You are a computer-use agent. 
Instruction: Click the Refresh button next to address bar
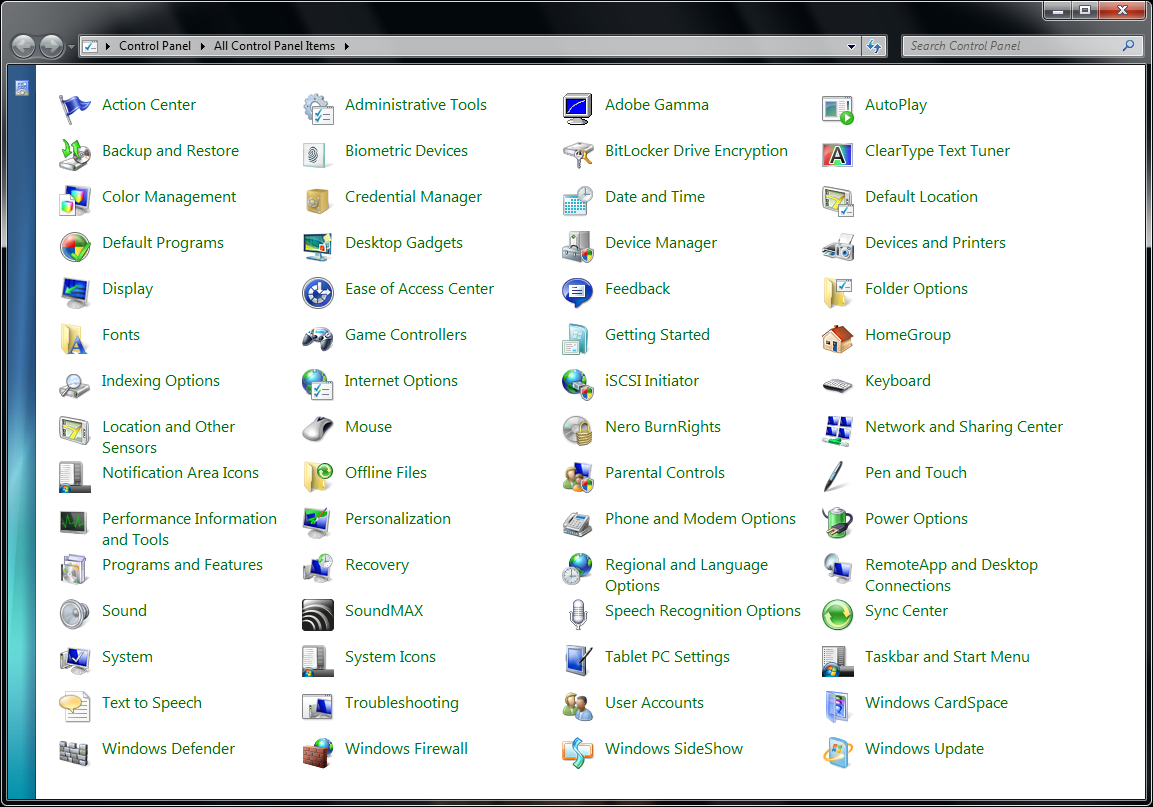point(874,46)
